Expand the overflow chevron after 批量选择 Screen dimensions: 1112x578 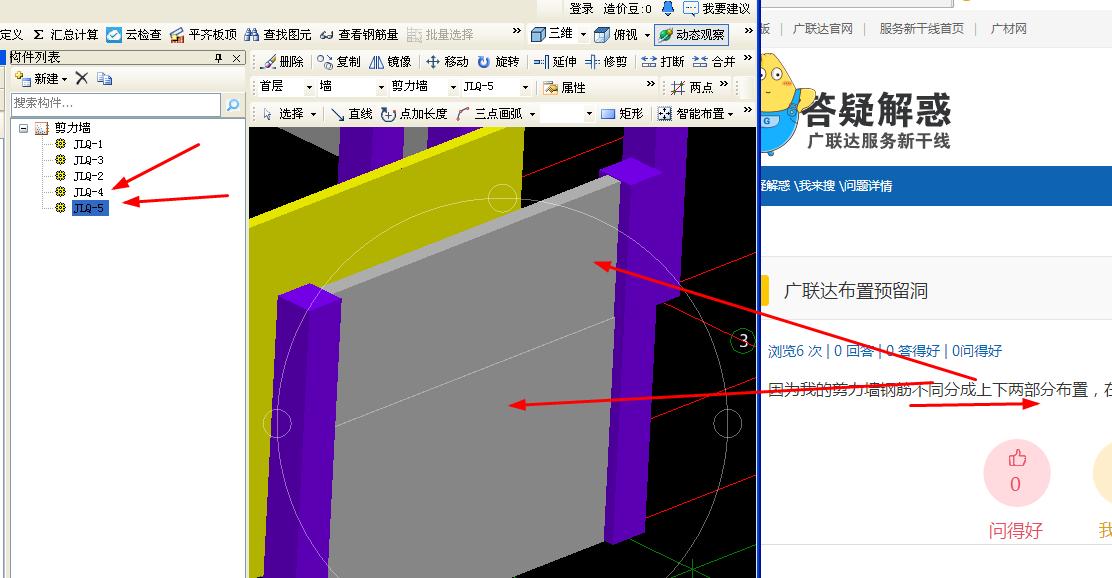(x=516, y=31)
